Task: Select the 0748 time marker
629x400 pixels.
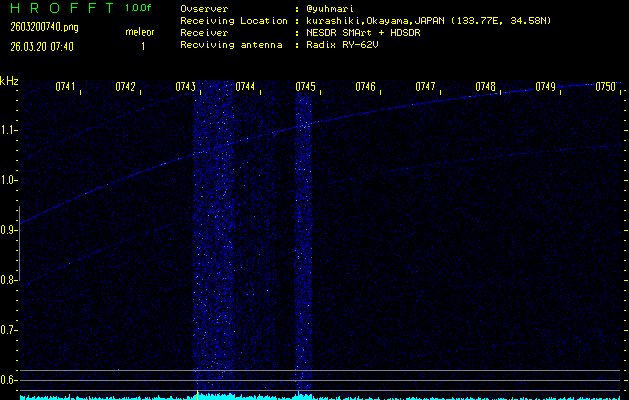Action: [x=486, y=88]
